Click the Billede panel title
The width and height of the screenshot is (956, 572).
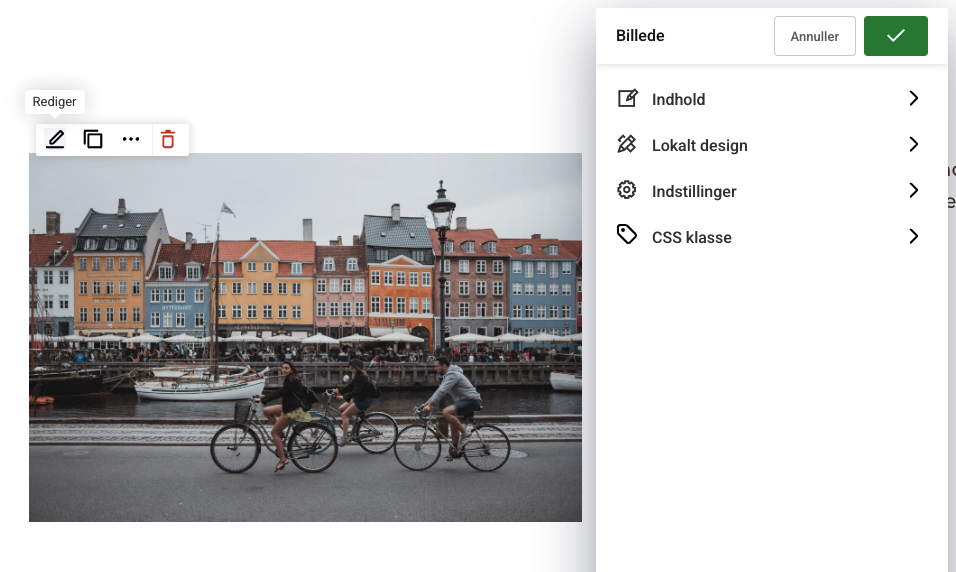pyautogui.click(x=640, y=36)
